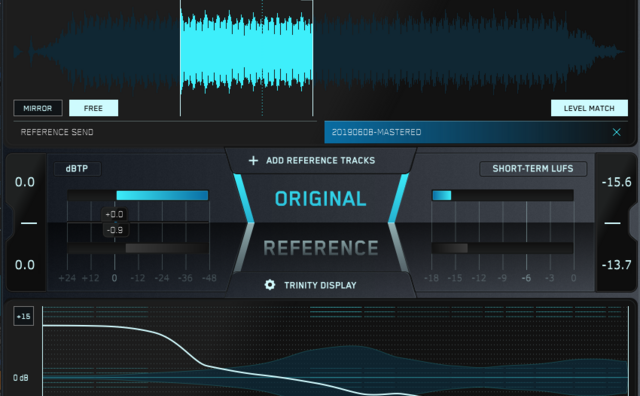Click the plus icon for adding reference tracks

coord(253,160)
